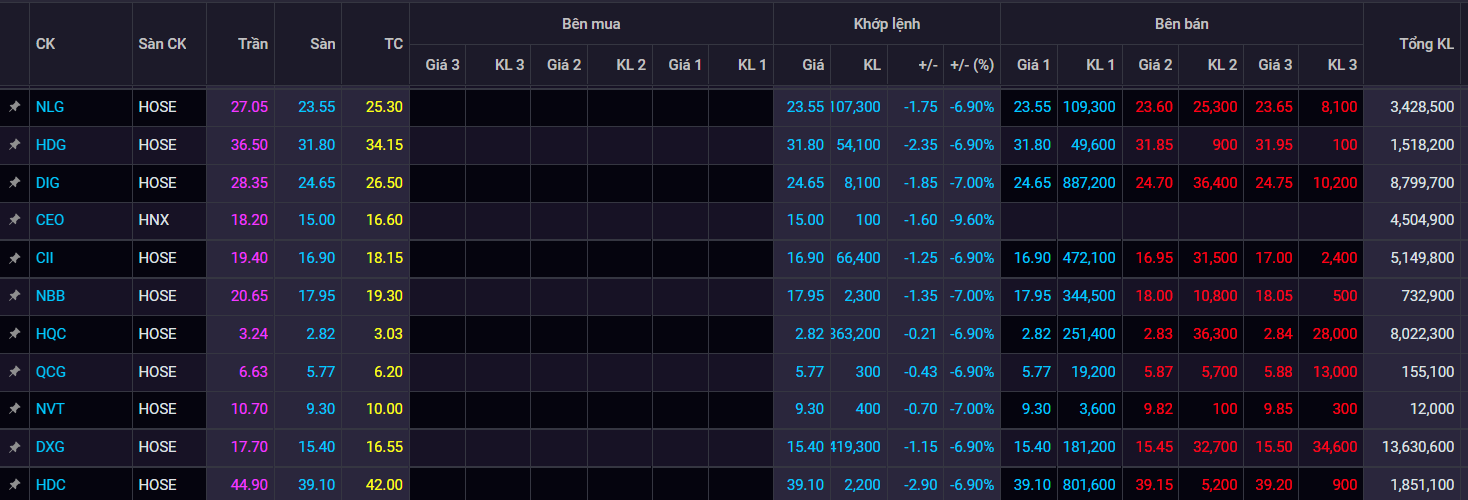Pin the HDC stock row
The width and height of the screenshot is (1468, 500).
click(14, 485)
